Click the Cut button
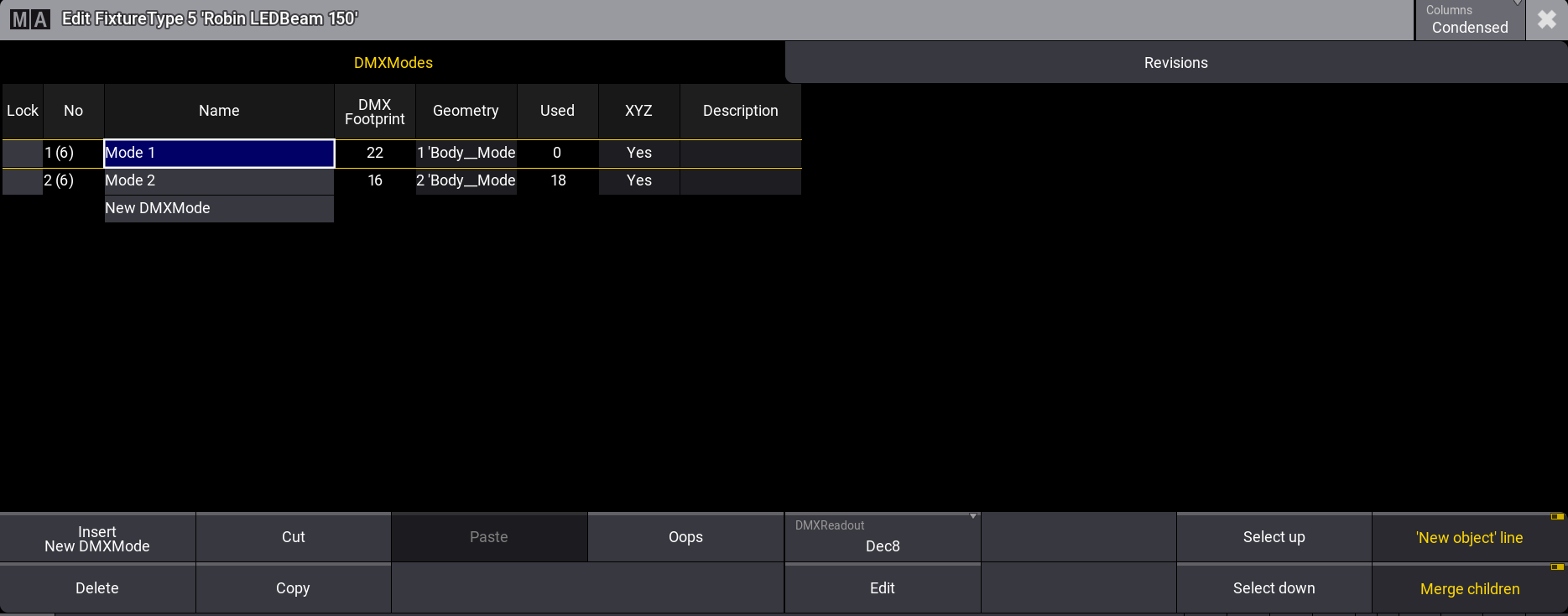The width and height of the screenshot is (1568, 616). 293,537
